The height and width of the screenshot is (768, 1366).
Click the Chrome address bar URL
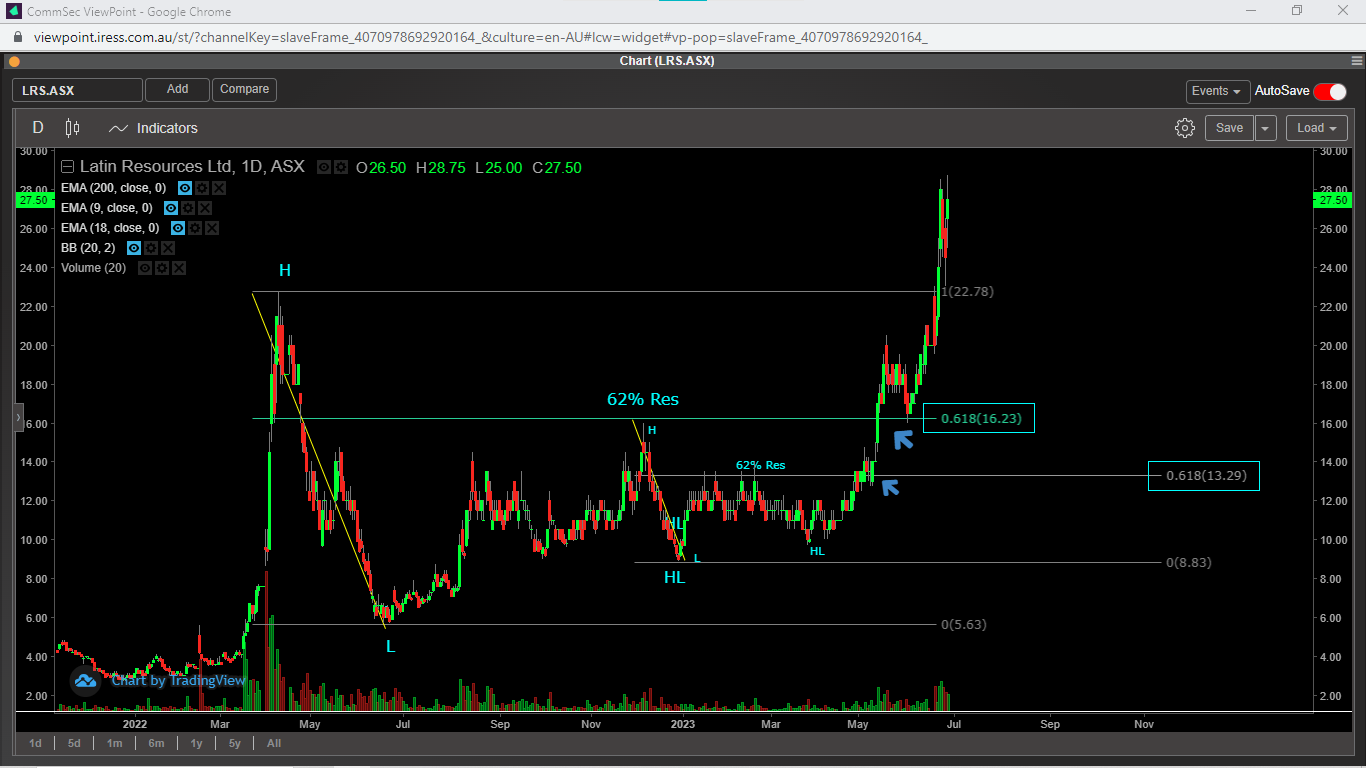480,37
